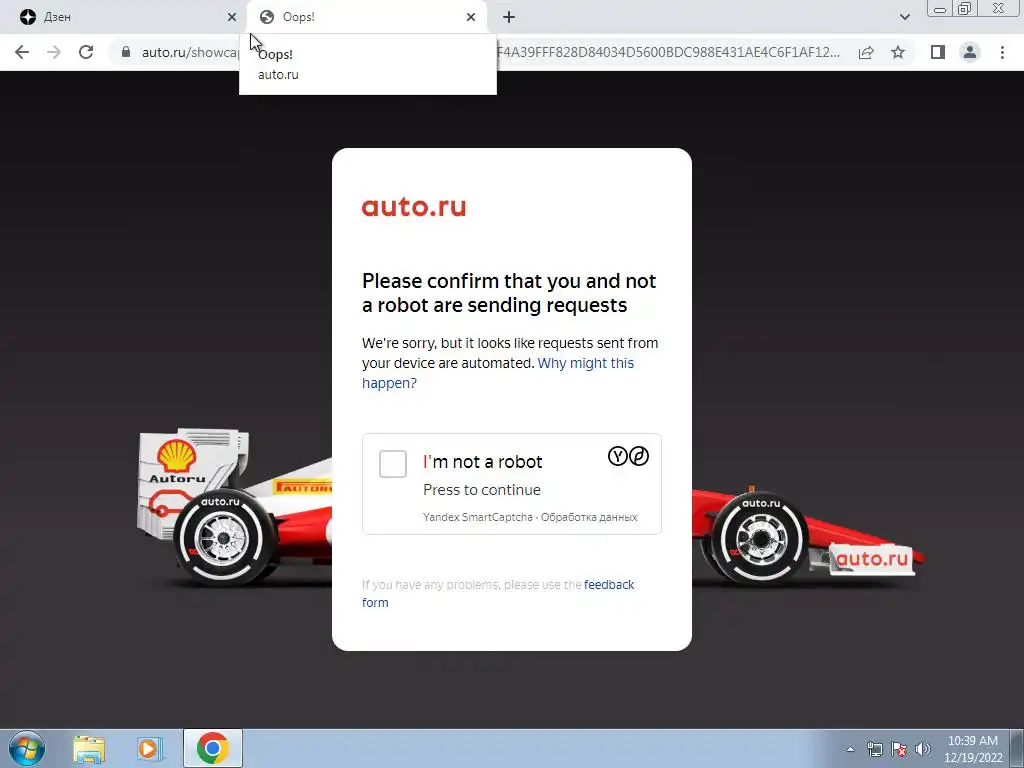
Task: Open the side panel icon
Action: 938,52
